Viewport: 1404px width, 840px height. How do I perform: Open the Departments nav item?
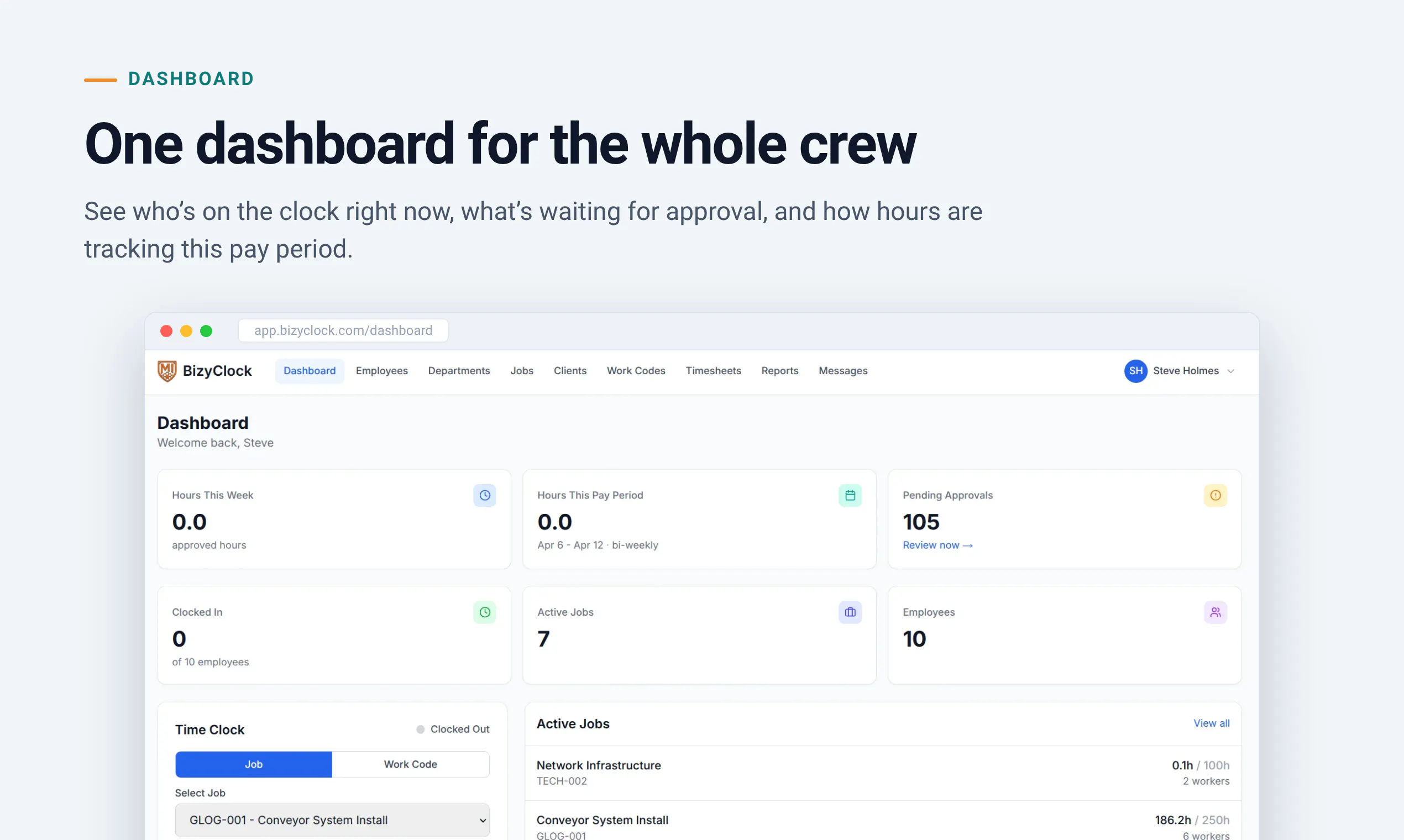[x=459, y=371]
